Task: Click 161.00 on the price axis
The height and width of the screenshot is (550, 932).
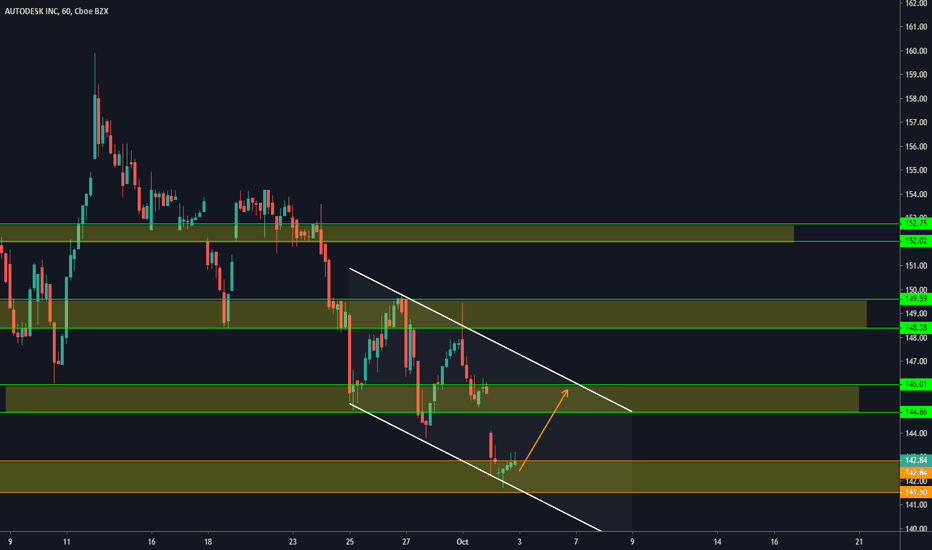Action: pos(916,27)
